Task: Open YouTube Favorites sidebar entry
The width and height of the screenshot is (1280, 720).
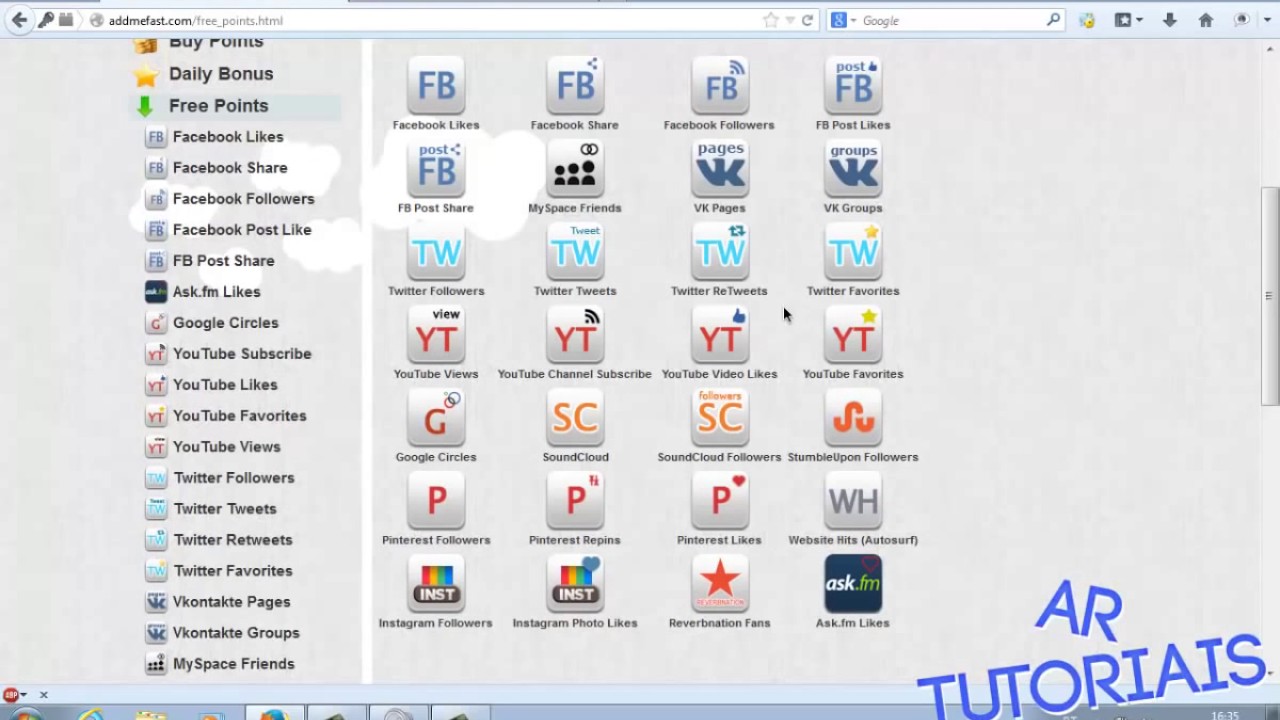Action: 240,416
